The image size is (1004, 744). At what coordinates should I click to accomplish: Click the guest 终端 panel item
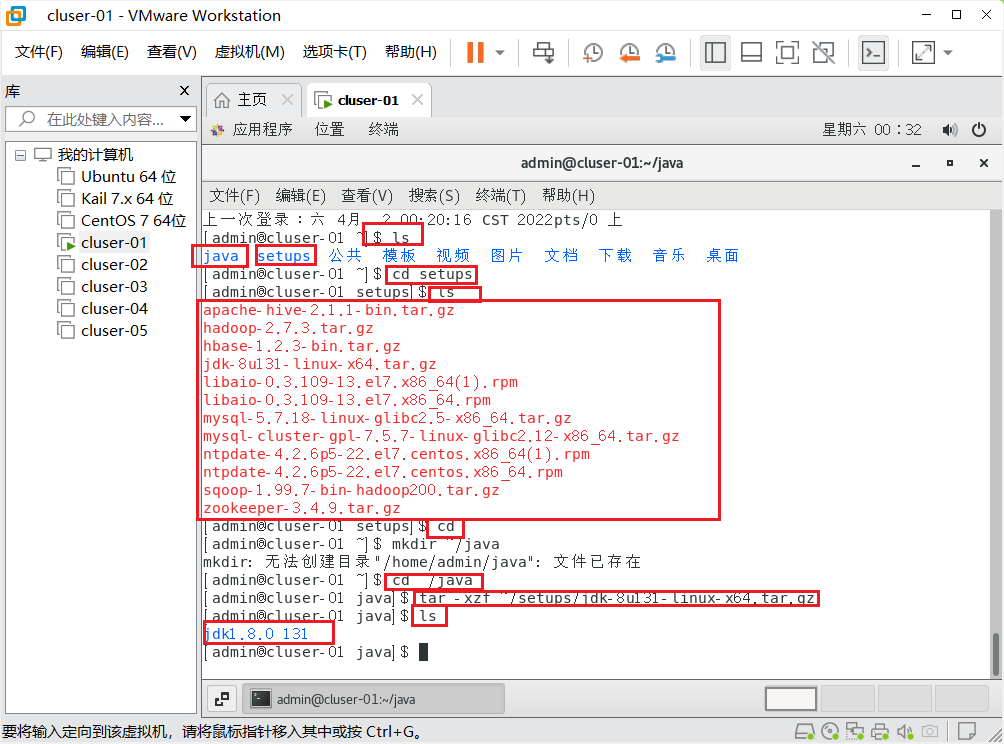[384, 130]
